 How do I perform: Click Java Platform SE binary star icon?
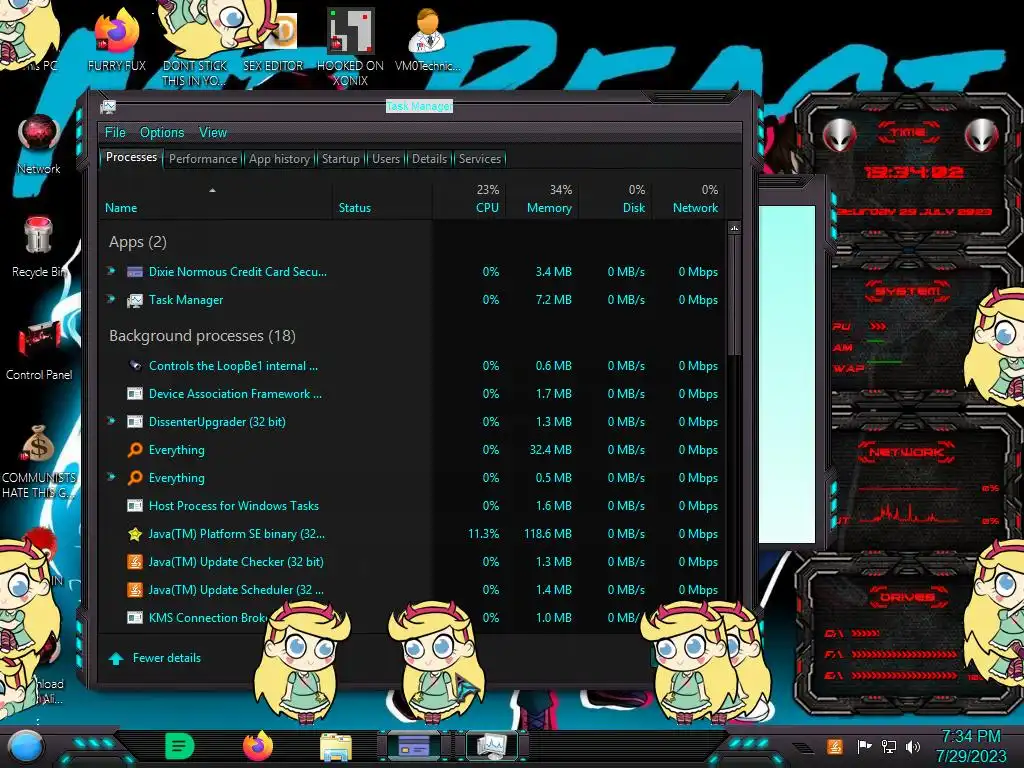tap(135, 534)
